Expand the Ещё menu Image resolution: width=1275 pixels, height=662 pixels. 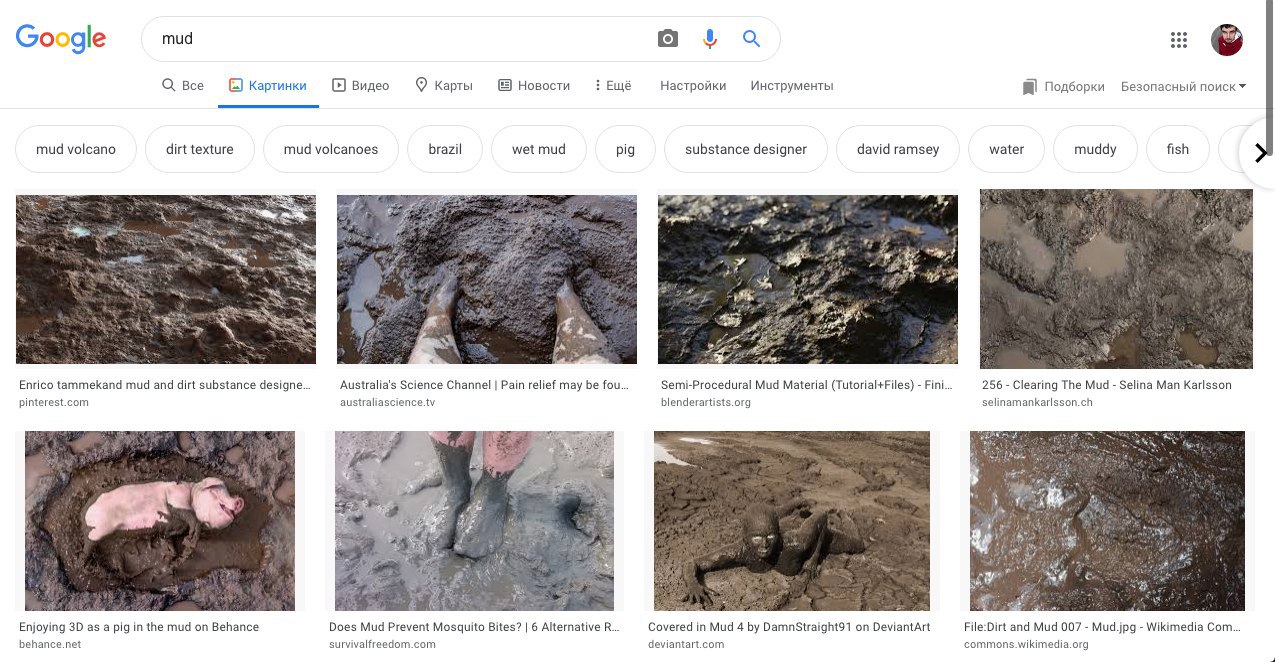613,86
